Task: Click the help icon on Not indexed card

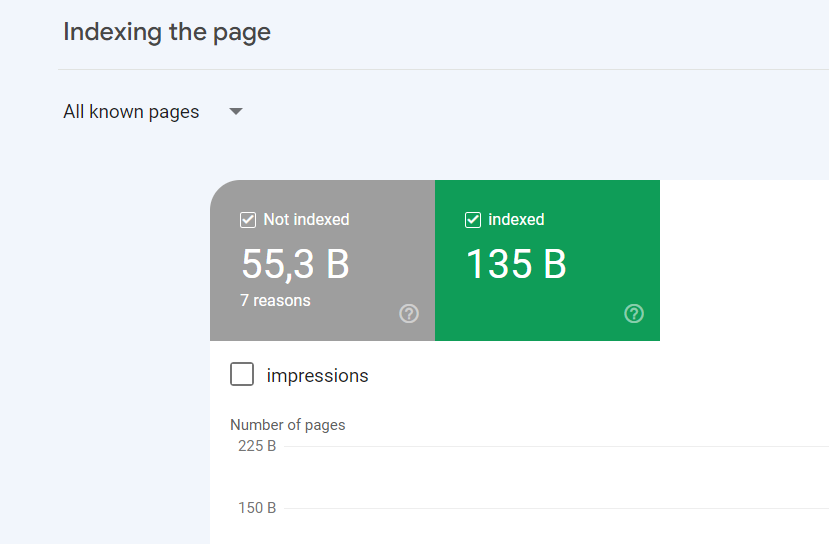Action: pyautogui.click(x=409, y=314)
